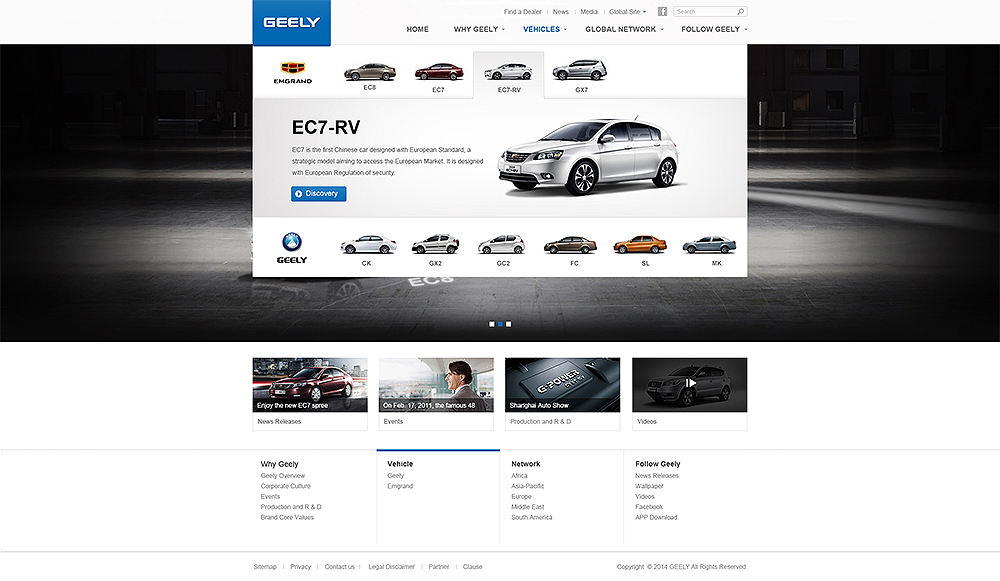Click the Geely brand logo in vehicle panel
The height and width of the screenshot is (581, 1000).
[x=291, y=248]
